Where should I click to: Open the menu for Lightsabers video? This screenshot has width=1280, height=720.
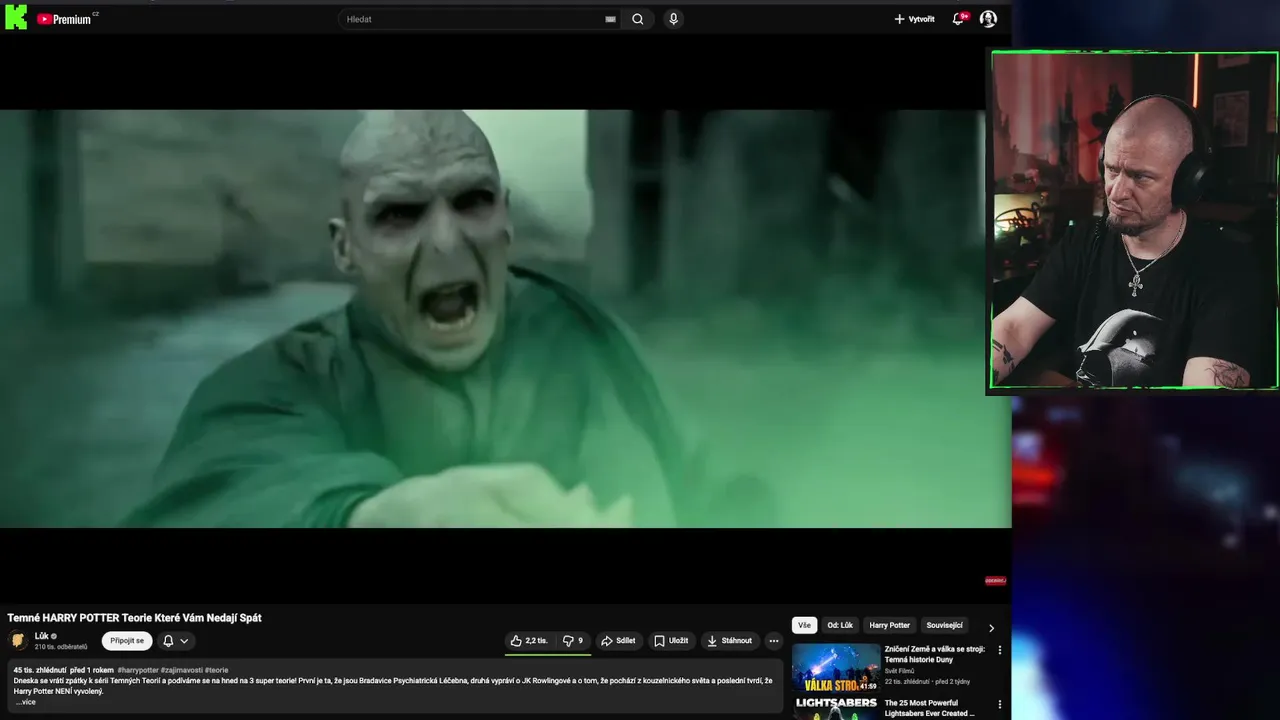[999, 705]
